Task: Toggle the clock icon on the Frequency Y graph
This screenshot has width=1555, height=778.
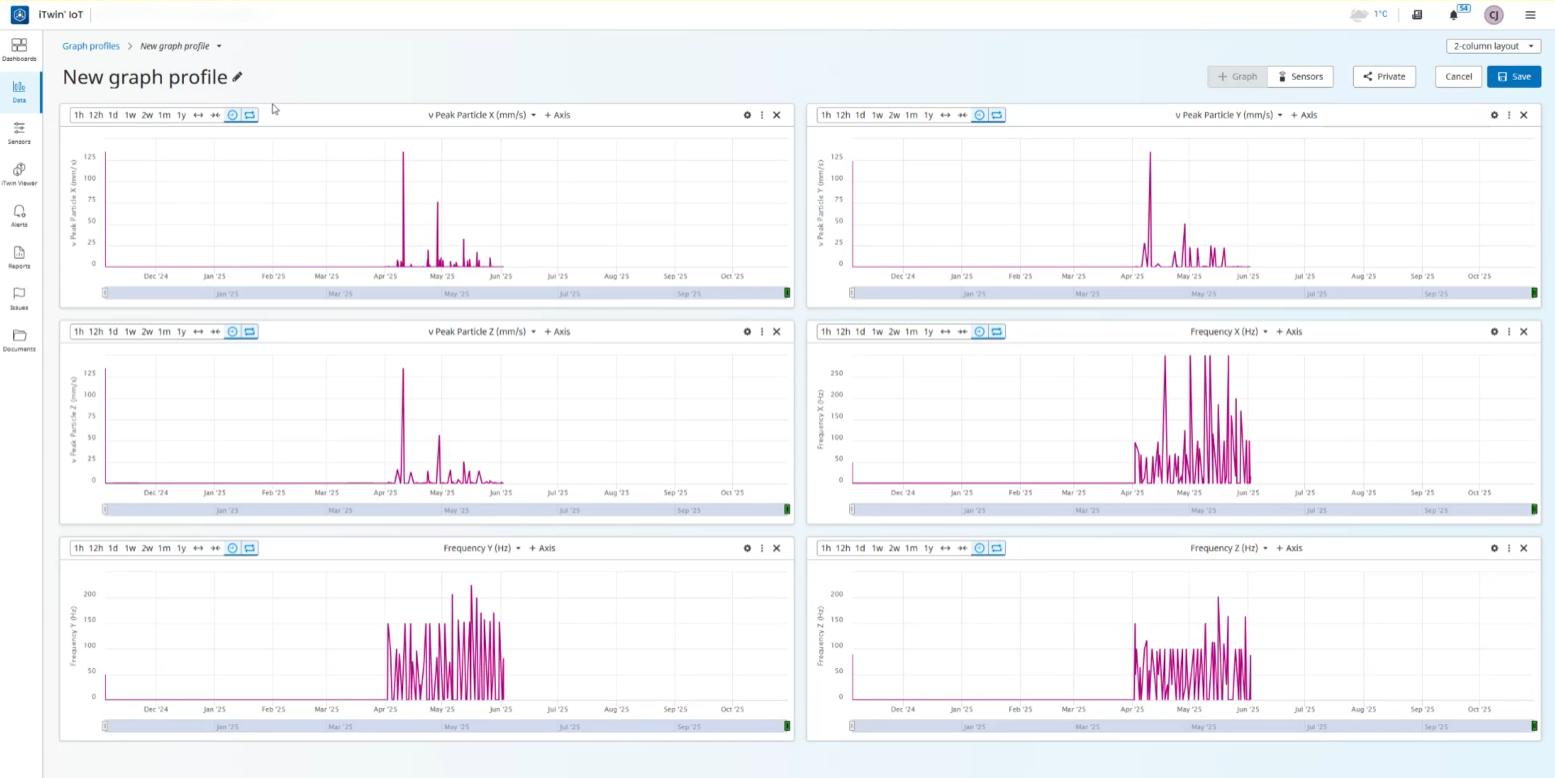Action: coord(233,548)
